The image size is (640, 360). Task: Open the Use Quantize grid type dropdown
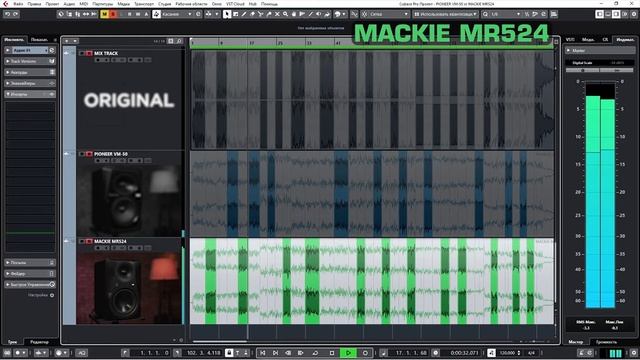(x=446, y=14)
